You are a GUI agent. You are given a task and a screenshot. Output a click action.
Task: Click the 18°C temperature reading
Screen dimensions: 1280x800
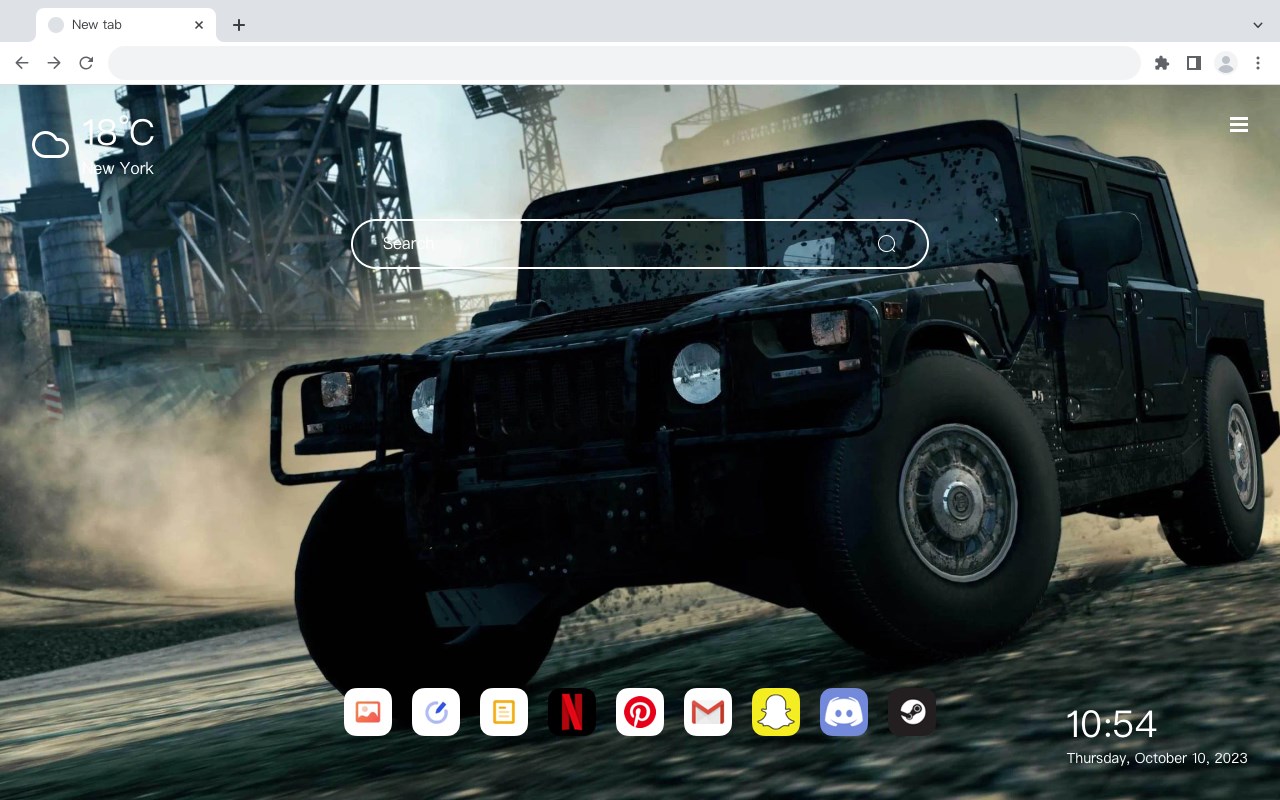118,133
